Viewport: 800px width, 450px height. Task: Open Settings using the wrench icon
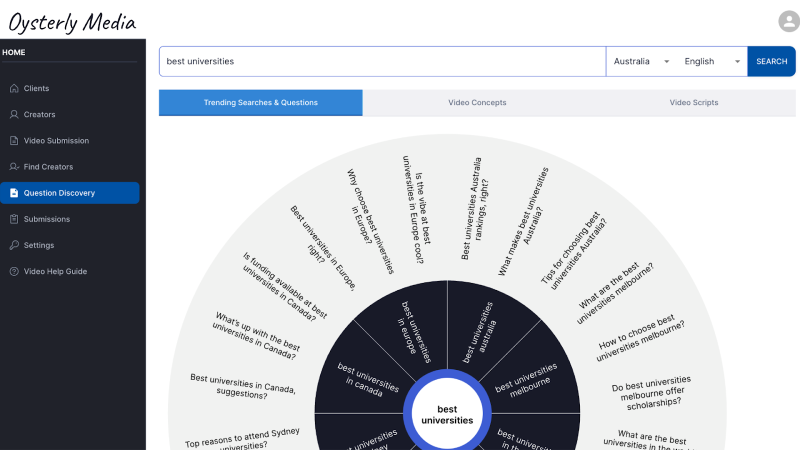[x=14, y=245]
